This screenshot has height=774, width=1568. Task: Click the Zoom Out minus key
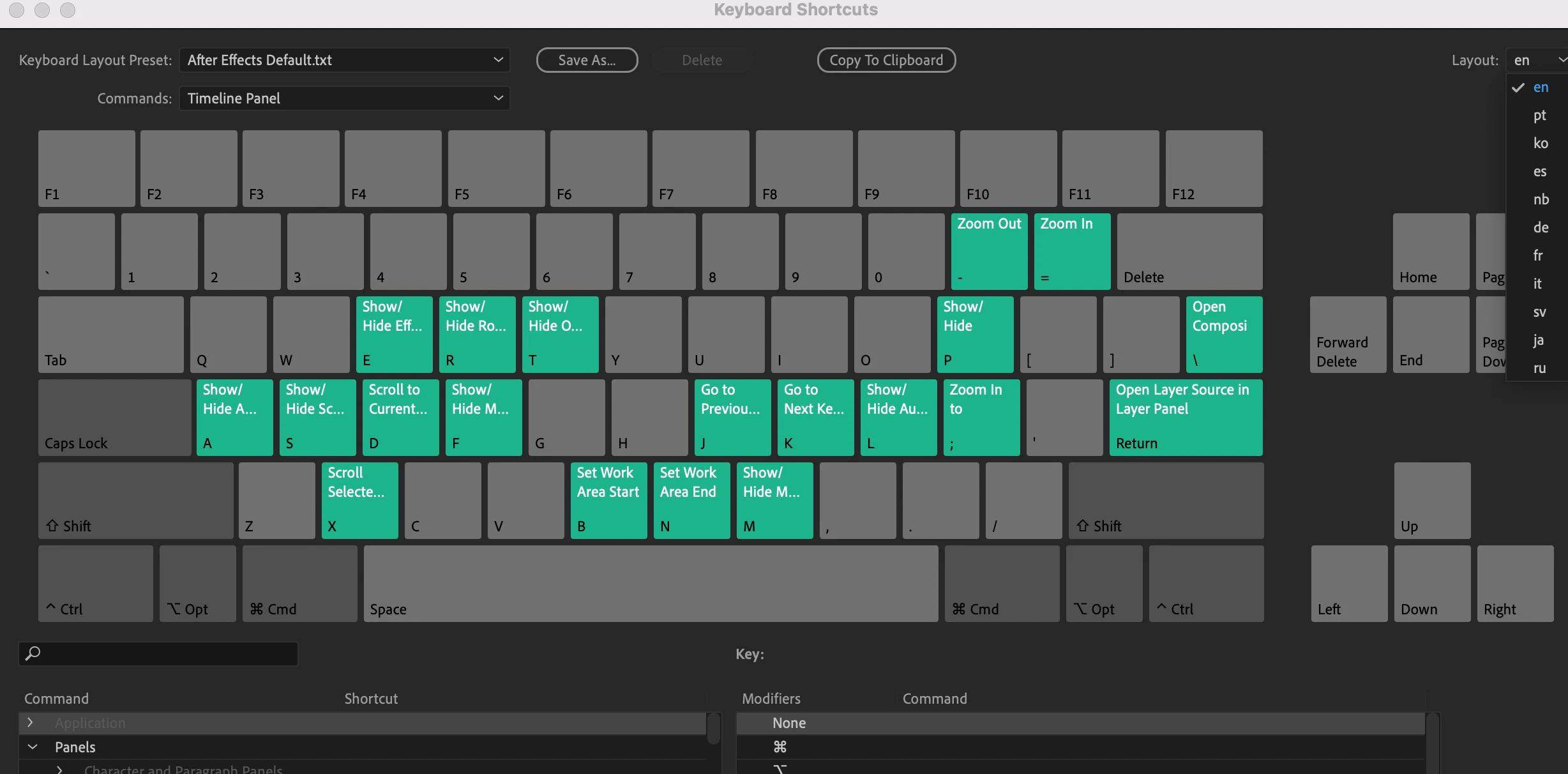point(989,251)
